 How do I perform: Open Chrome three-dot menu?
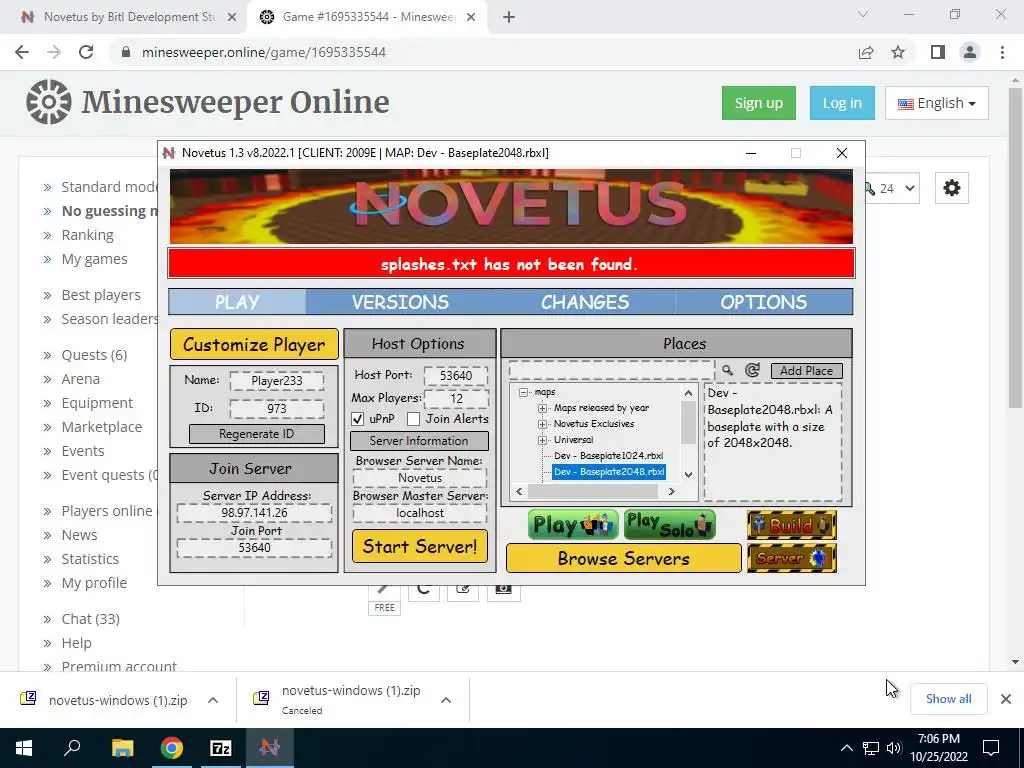pos(1002,52)
